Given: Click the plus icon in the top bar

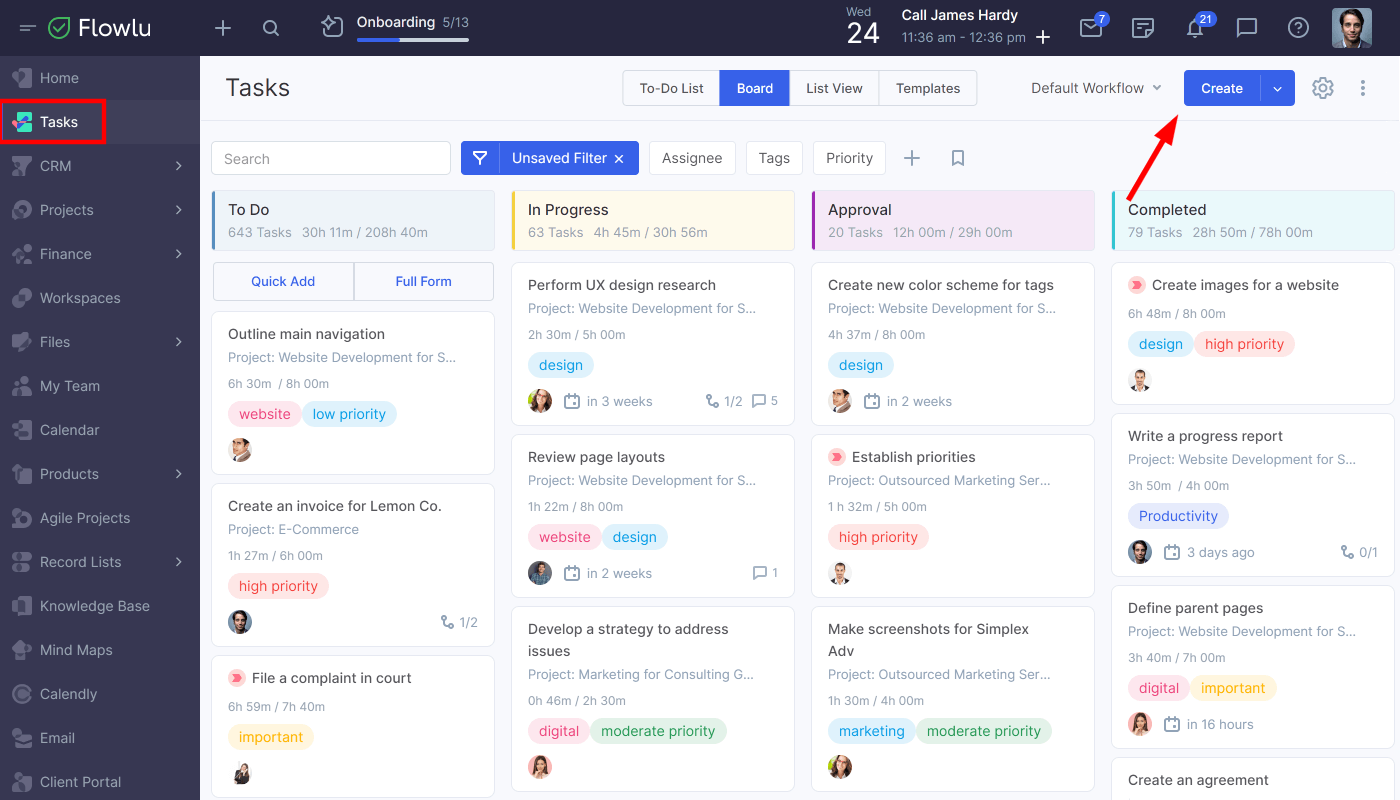Looking at the screenshot, I should coord(223,28).
